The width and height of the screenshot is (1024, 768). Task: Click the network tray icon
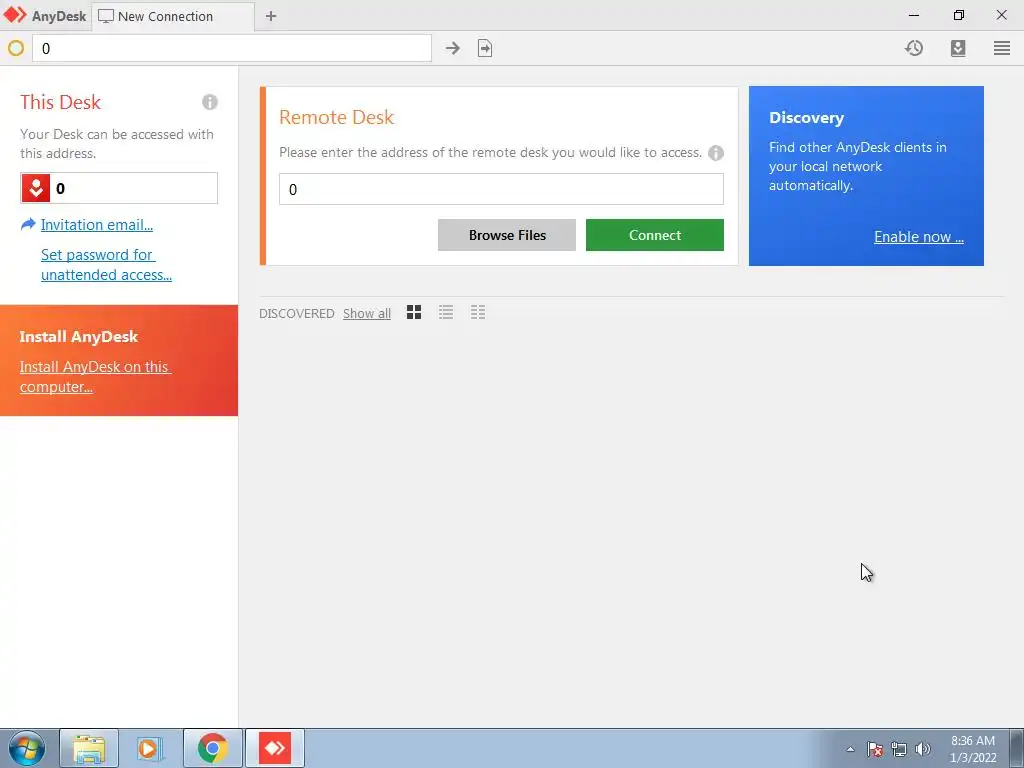click(x=899, y=749)
